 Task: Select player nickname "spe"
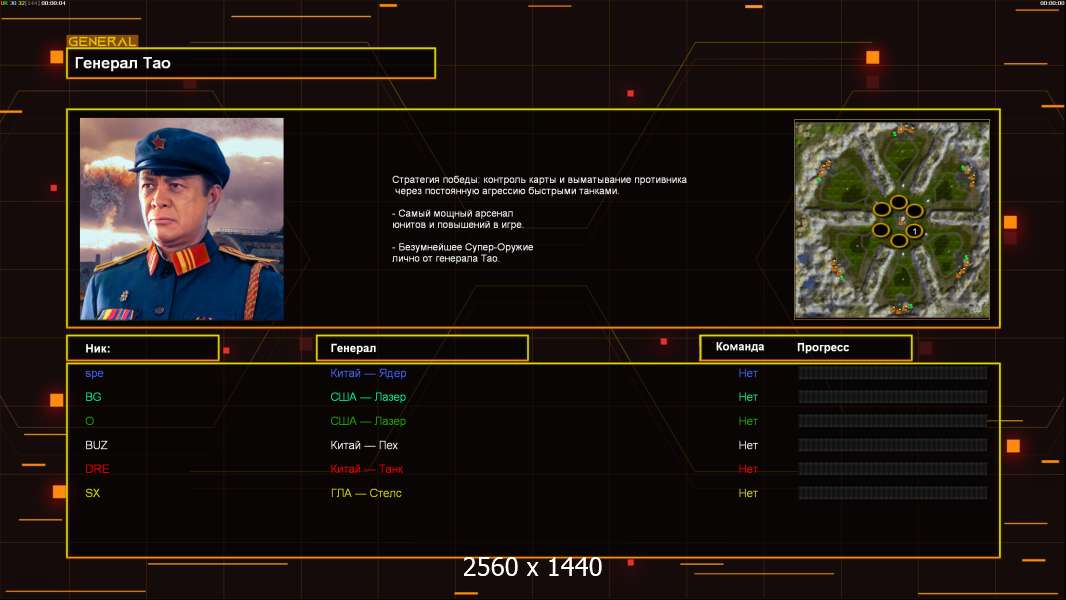pos(94,373)
